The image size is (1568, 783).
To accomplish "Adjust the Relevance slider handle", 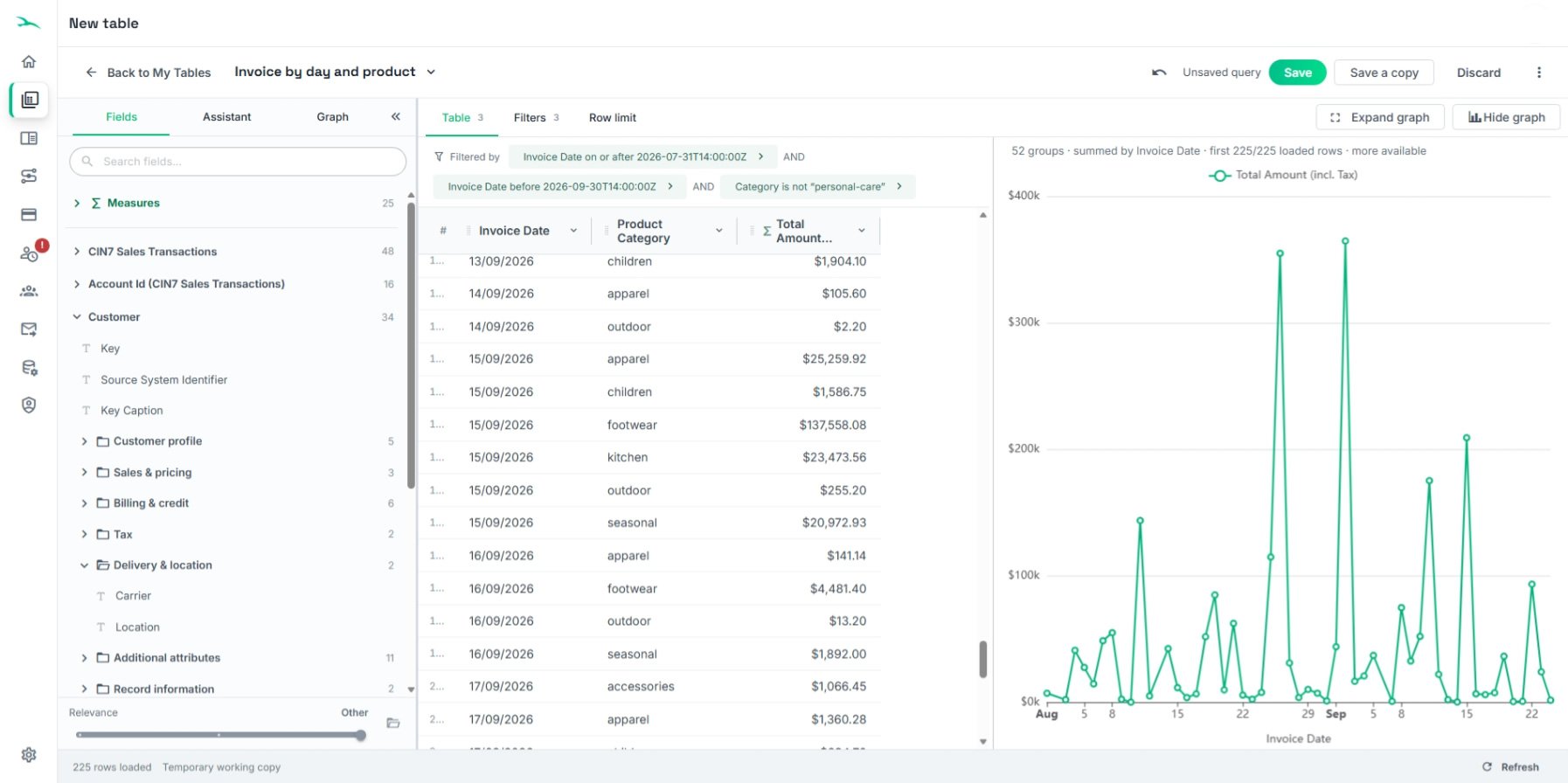I will [361, 735].
